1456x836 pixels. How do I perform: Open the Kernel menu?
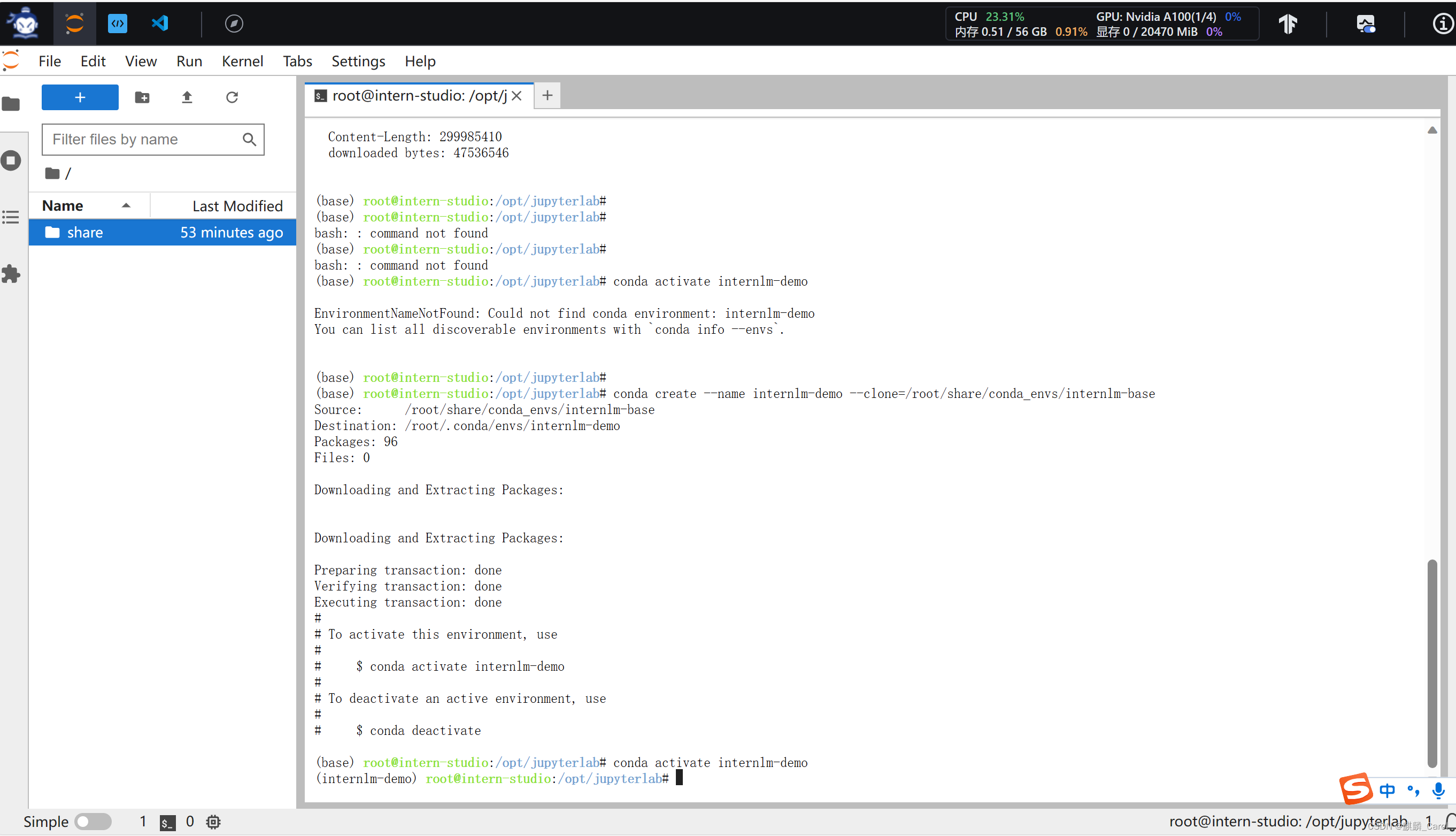[x=242, y=62]
